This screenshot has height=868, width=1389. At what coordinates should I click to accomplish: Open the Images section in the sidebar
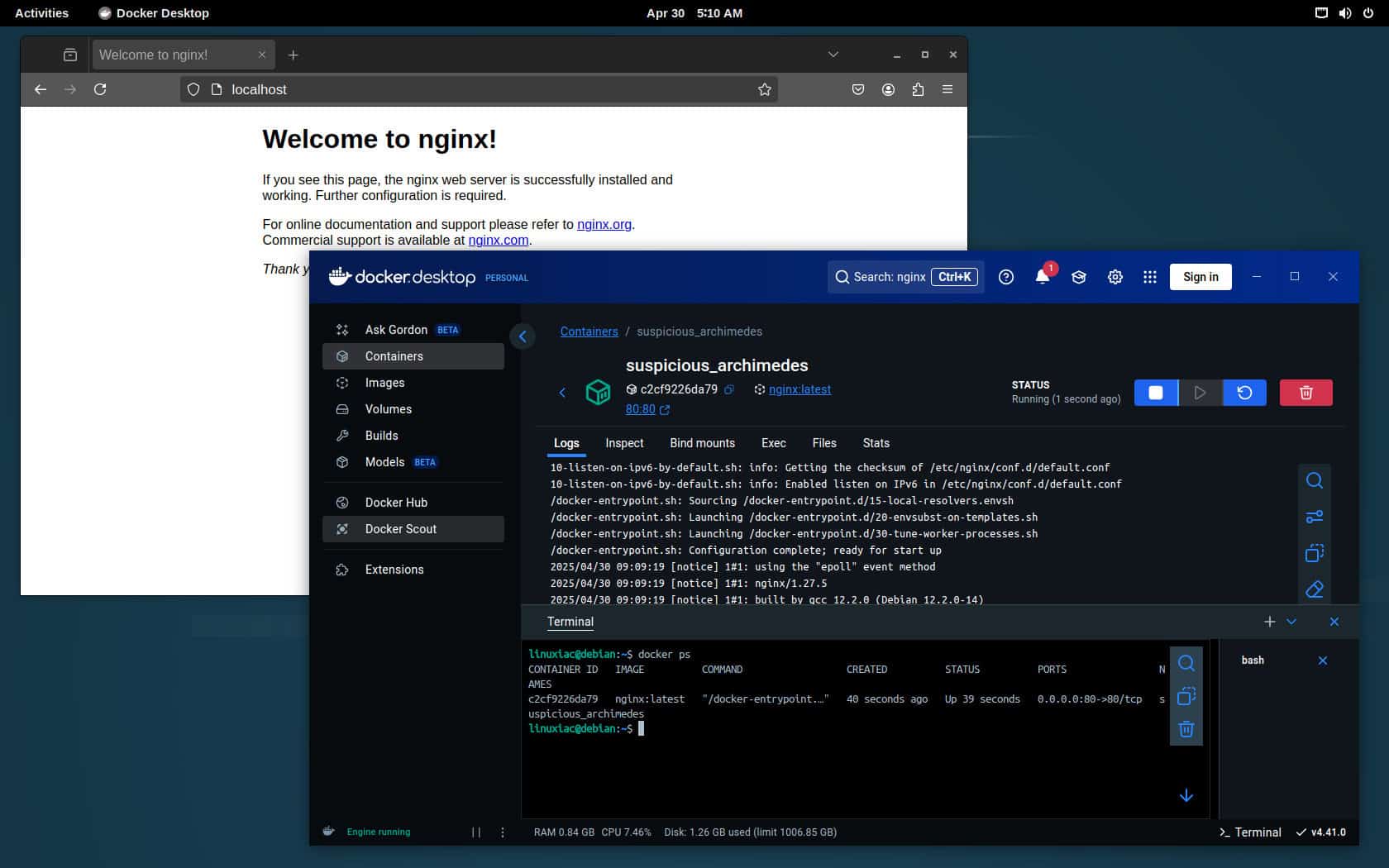pyautogui.click(x=384, y=383)
